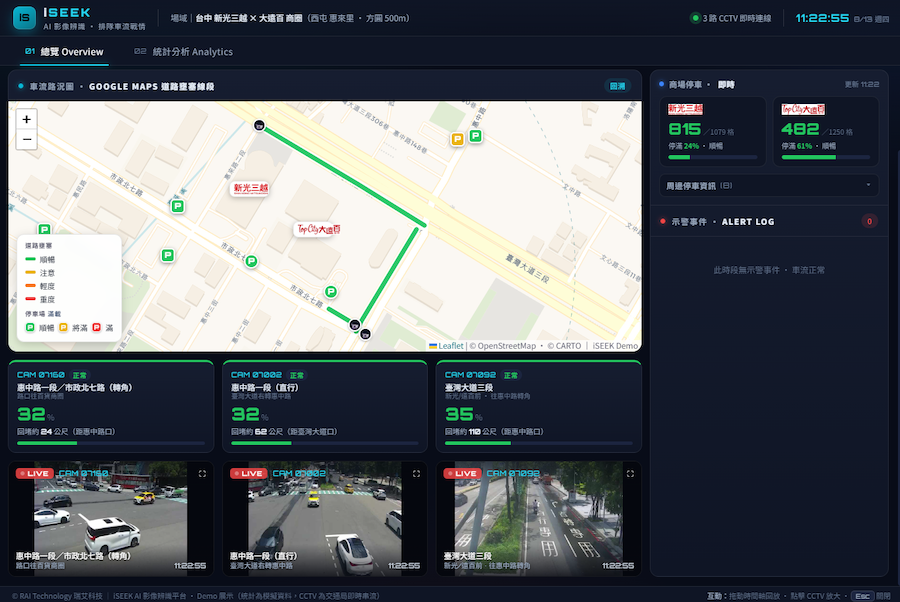Viewport: 900px width, 602px height.
Task: Click green parking marker left of 新光三越 label
Action: point(178,206)
